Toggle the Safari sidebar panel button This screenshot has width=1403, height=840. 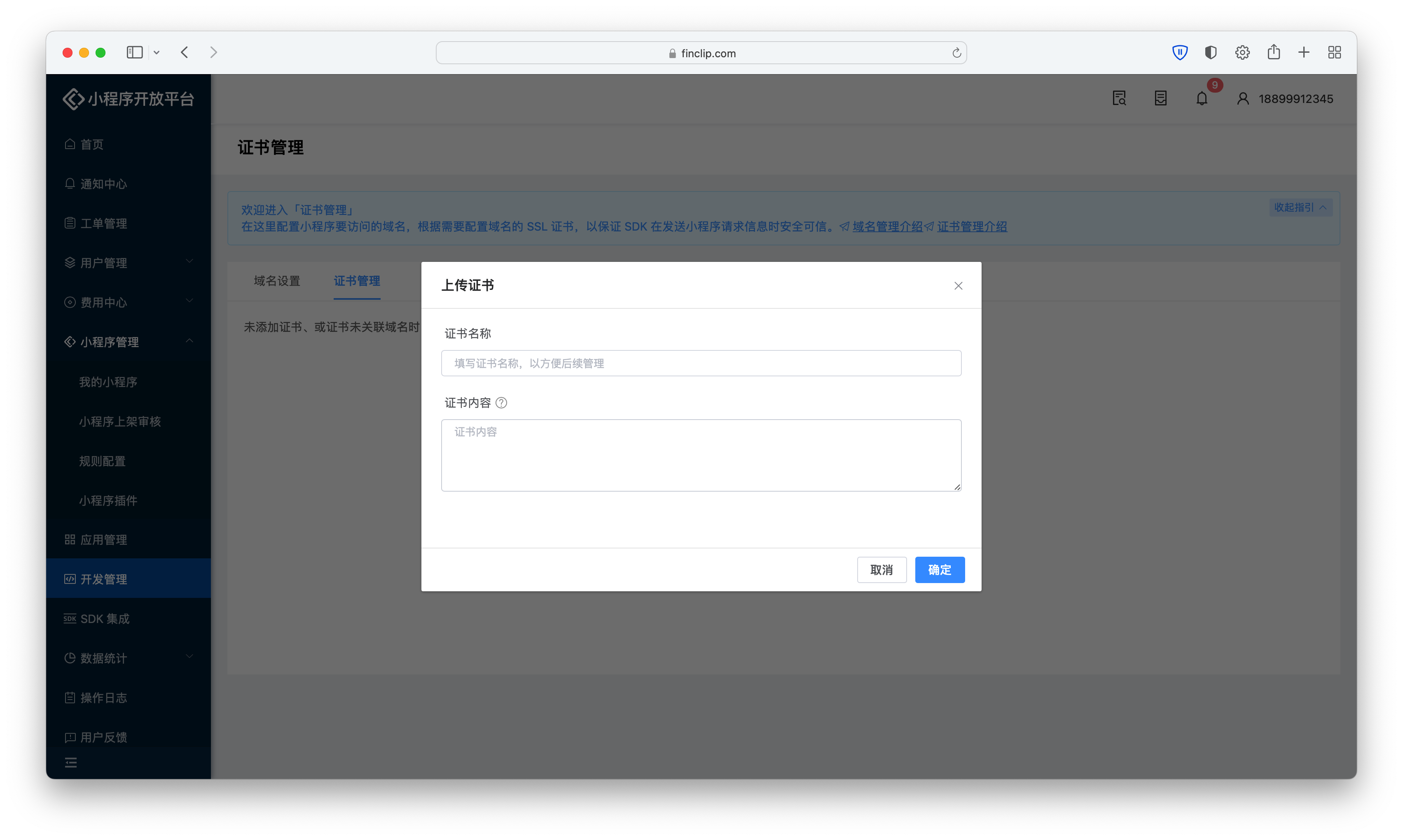(x=134, y=53)
